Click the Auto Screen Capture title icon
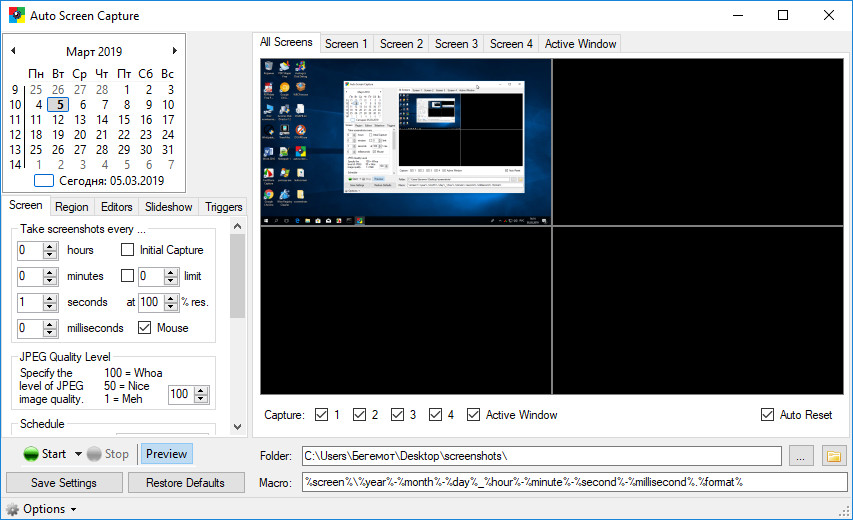This screenshot has height=520, width=853. pyautogui.click(x=17, y=15)
